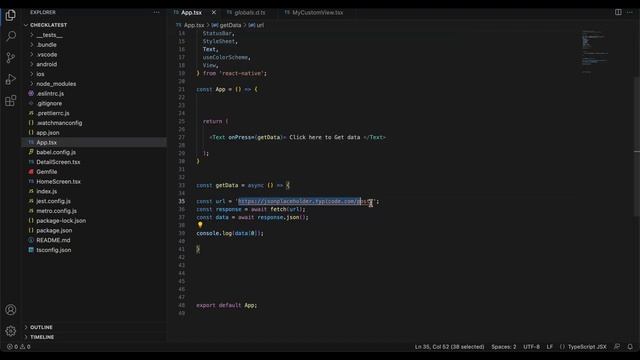Click the Explorer more actions ellipsis
640x360 pixels.
coord(156,12)
